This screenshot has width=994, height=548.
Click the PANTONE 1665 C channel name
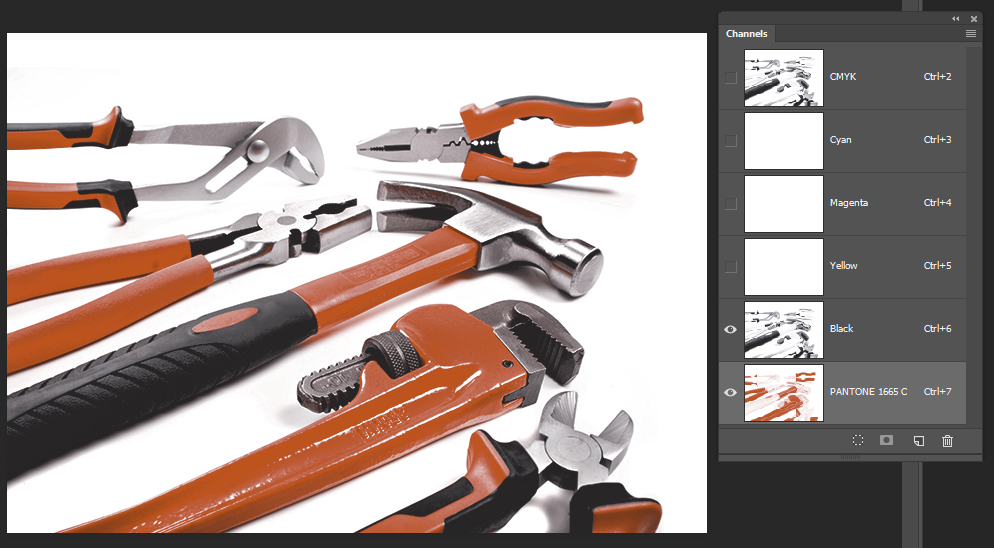[x=868, y=391]
